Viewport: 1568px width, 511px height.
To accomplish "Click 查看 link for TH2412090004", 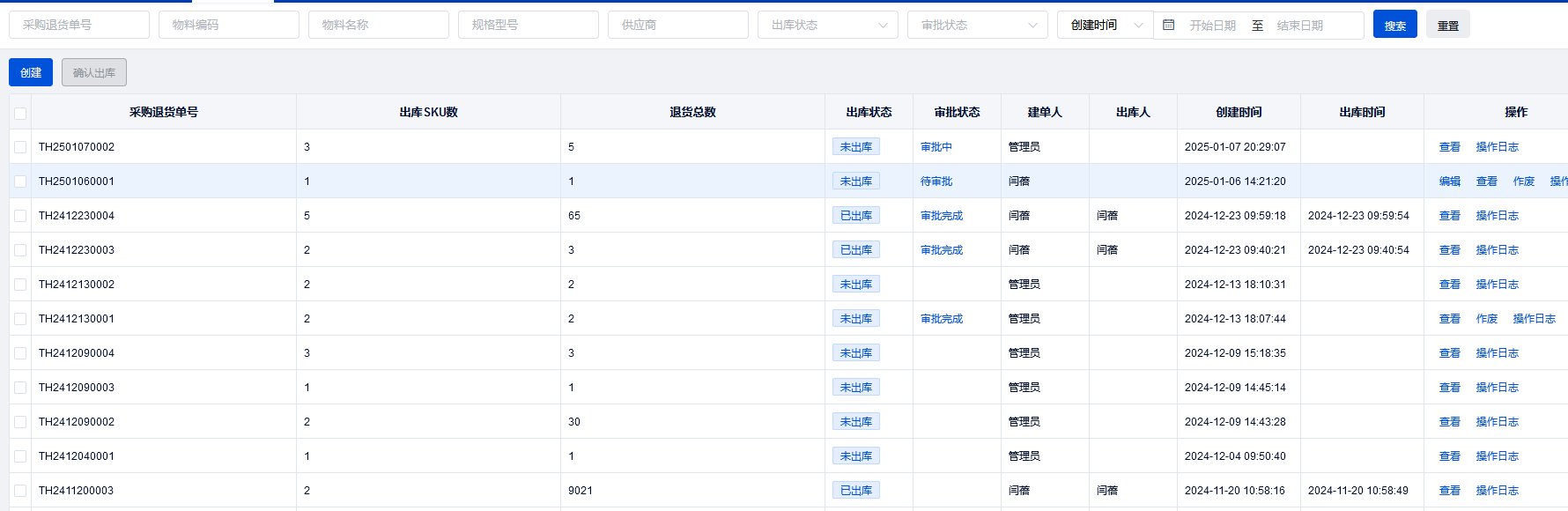I will coord(1449,353).
